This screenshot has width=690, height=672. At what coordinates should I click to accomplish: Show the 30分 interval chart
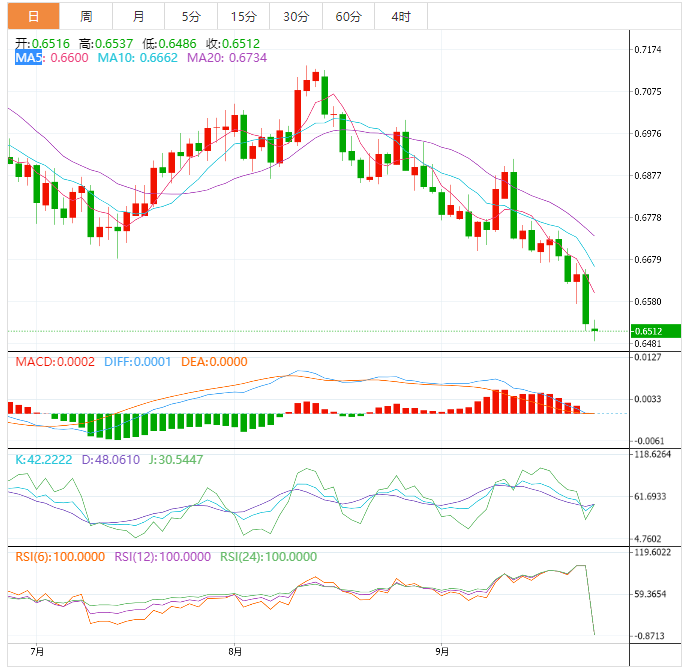click(x=296, y=16)
